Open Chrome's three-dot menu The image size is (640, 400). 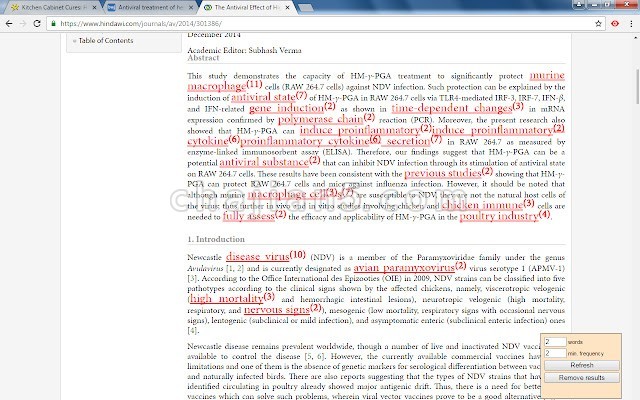coord(631,24)
